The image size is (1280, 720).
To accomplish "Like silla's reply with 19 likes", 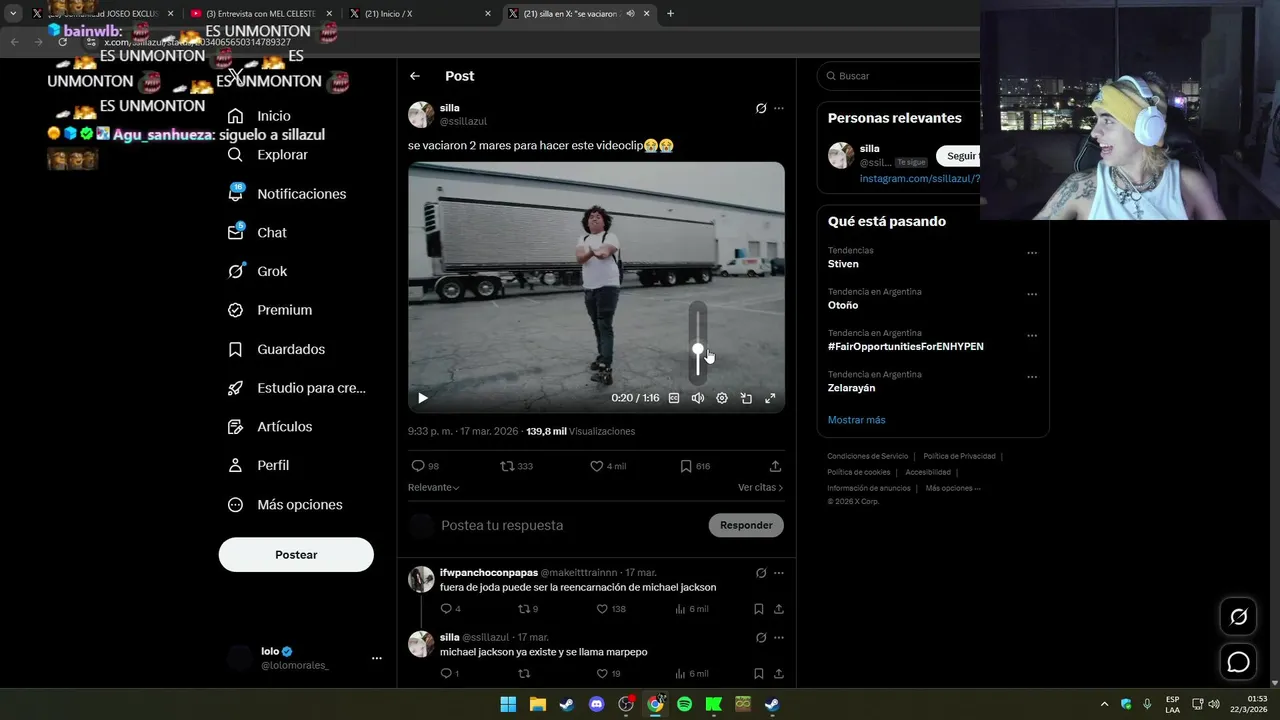I will coord(608,674).
